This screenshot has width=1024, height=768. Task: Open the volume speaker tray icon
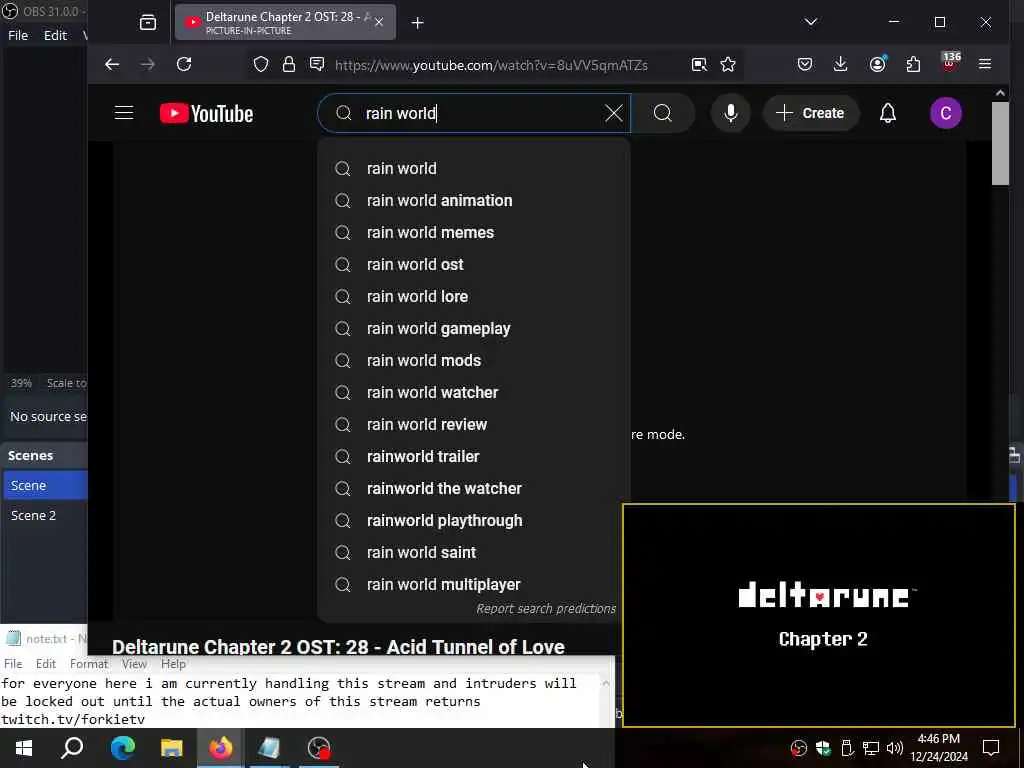coord(895,748)
